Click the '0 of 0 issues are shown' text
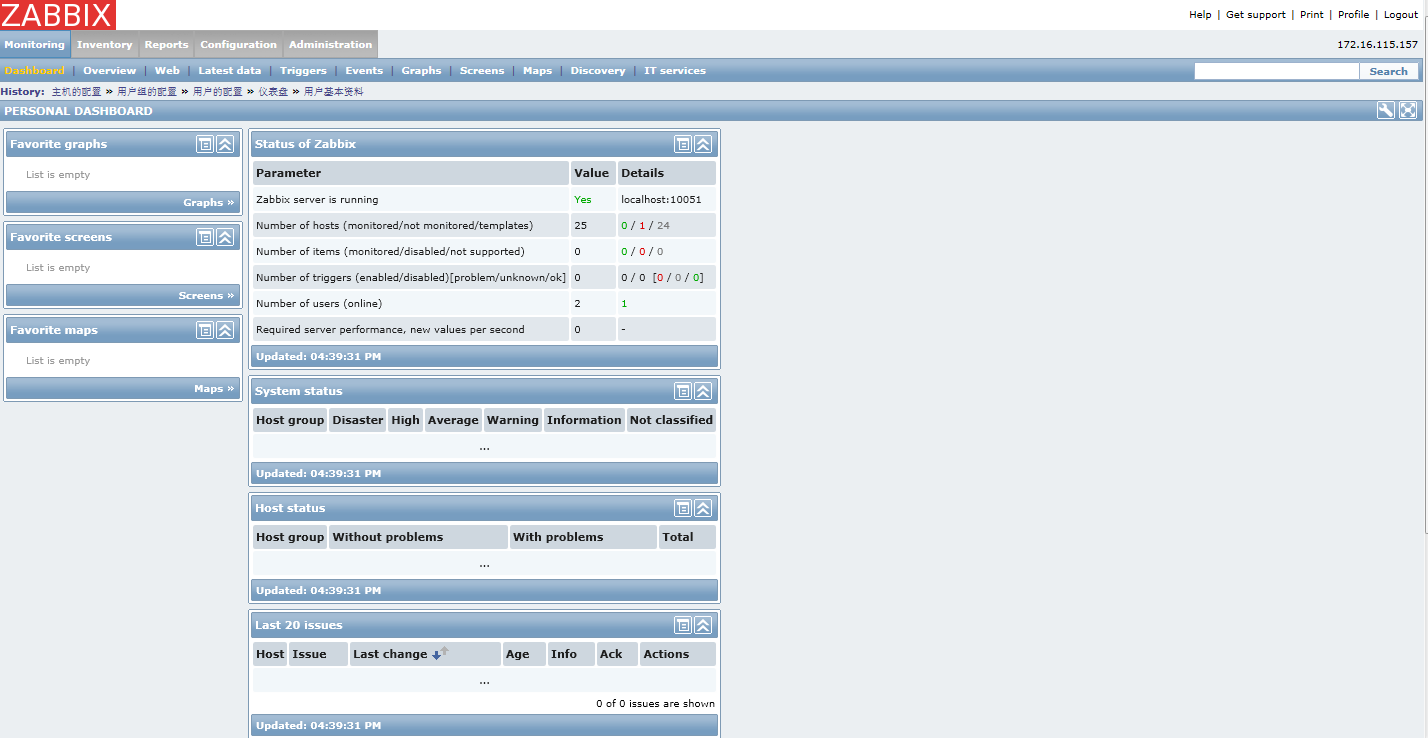 click(655, 703)
